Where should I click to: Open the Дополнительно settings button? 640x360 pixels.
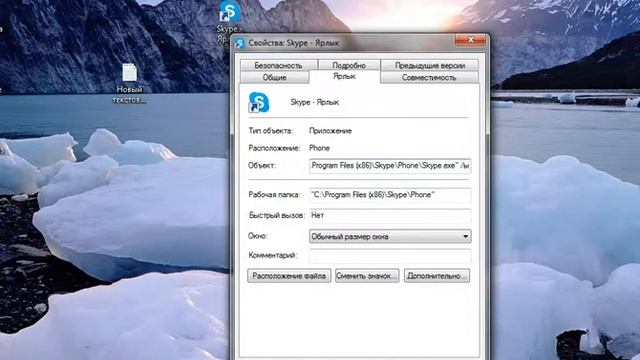437,276
